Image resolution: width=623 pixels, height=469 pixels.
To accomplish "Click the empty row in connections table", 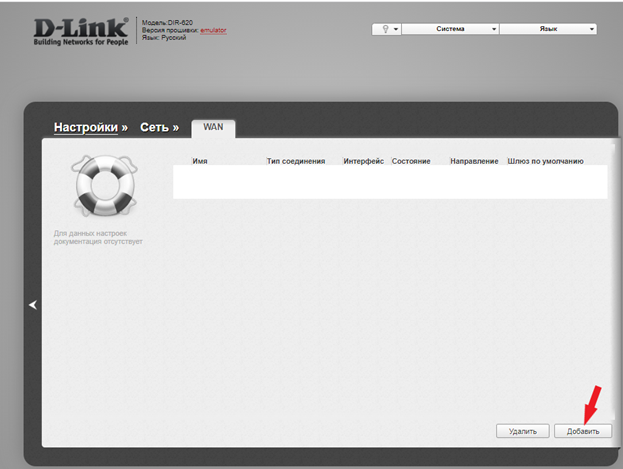I will pyautogui.click(x=390, y=182).
